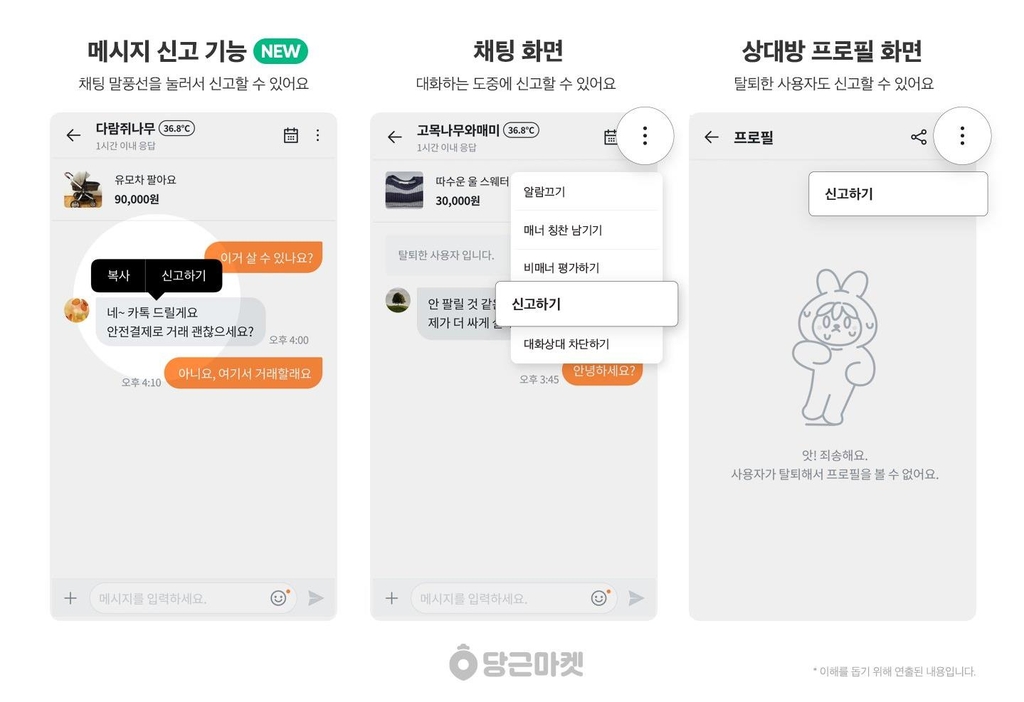The width and height of the screenshot is (1024, 702).
Task: Tap back arrow in 다람쥐나무 chat
Action: point(73,135)
